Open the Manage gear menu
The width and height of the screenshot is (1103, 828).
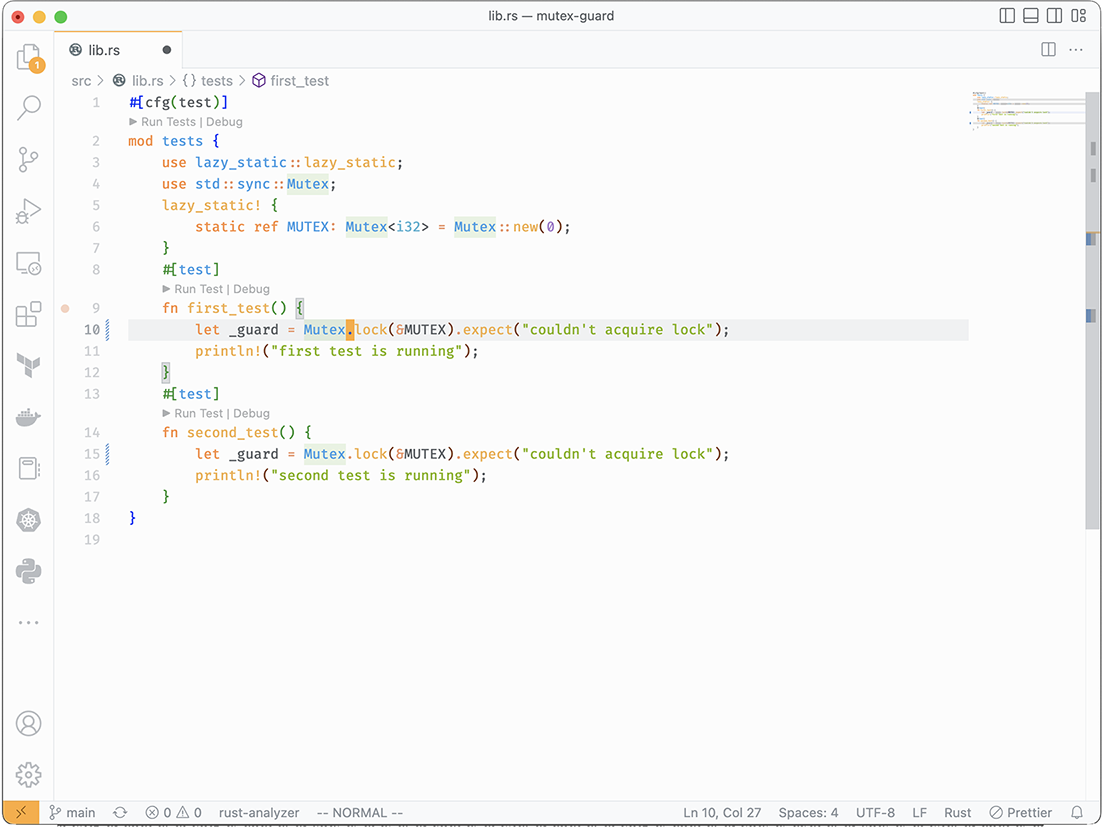coord(29,775)
